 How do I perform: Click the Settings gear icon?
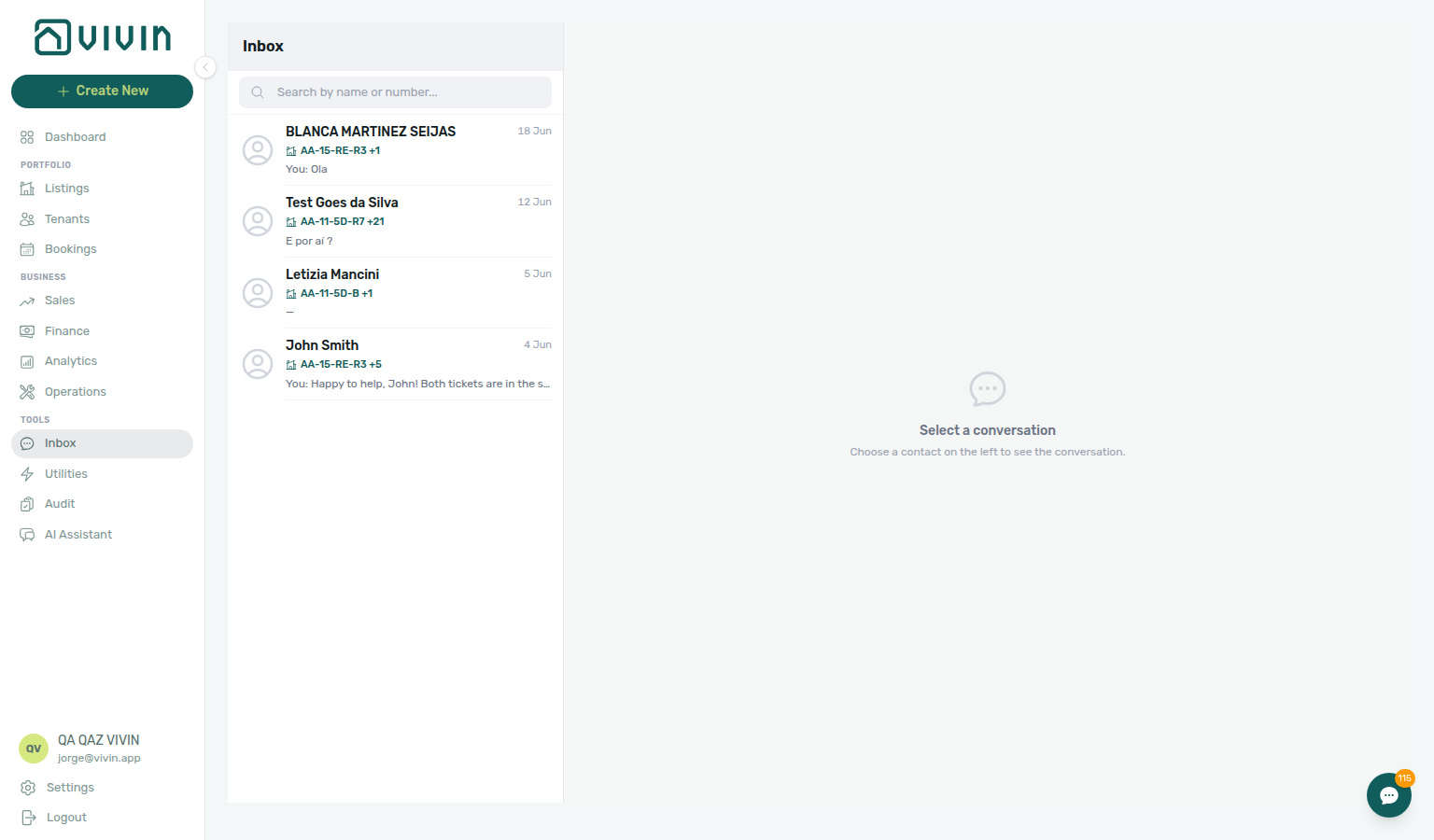pos(28,788)
